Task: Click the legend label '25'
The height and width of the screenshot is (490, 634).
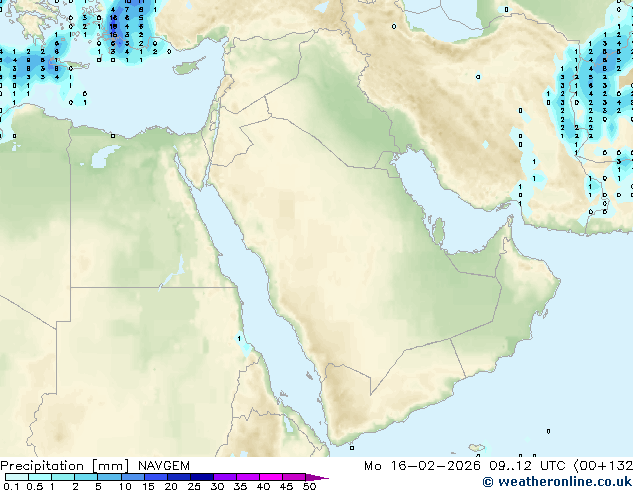Action: pyautogui.click(x=194, y=486)
